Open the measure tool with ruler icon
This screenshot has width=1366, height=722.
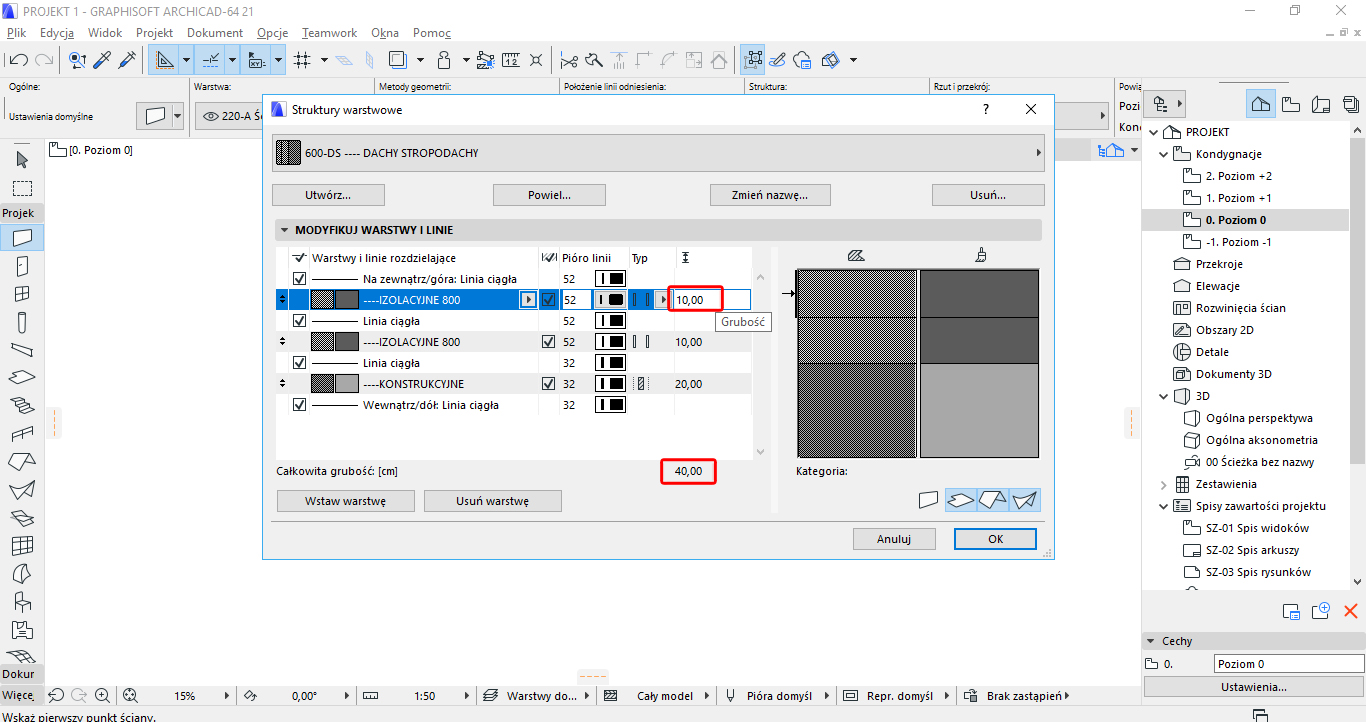tap(511, 60)
